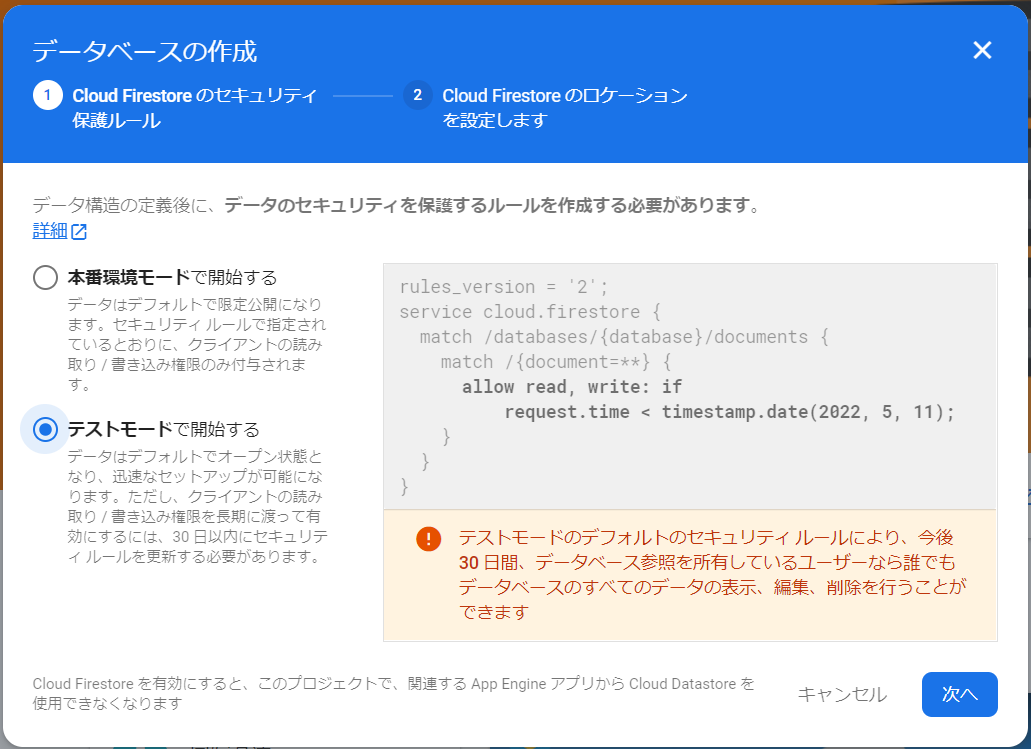Select step label Cloud Firestore のロケーションを設定します

565,108
